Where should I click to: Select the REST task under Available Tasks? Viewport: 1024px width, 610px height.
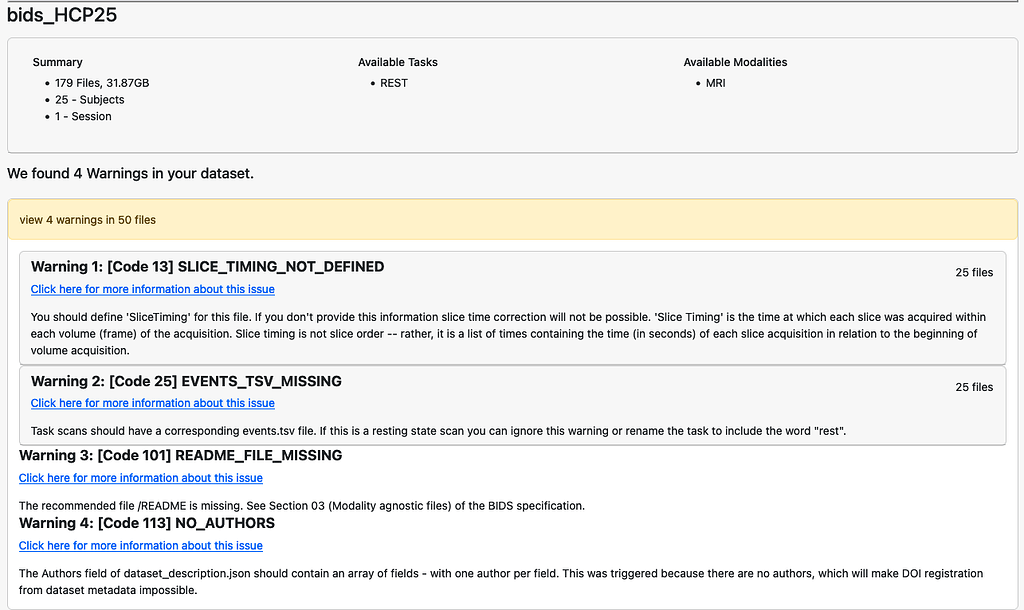[x=393, y=83]
